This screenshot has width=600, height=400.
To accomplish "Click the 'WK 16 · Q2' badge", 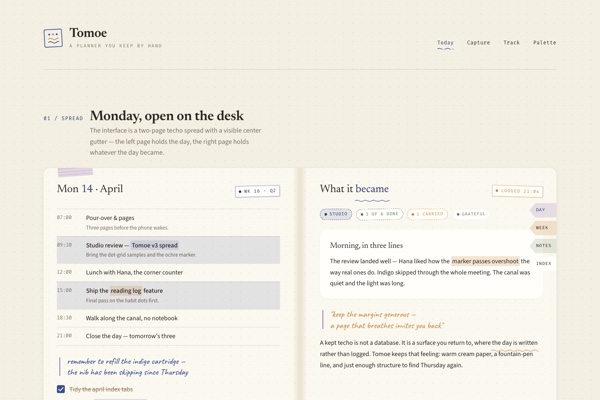I will (x=258, y=191).
